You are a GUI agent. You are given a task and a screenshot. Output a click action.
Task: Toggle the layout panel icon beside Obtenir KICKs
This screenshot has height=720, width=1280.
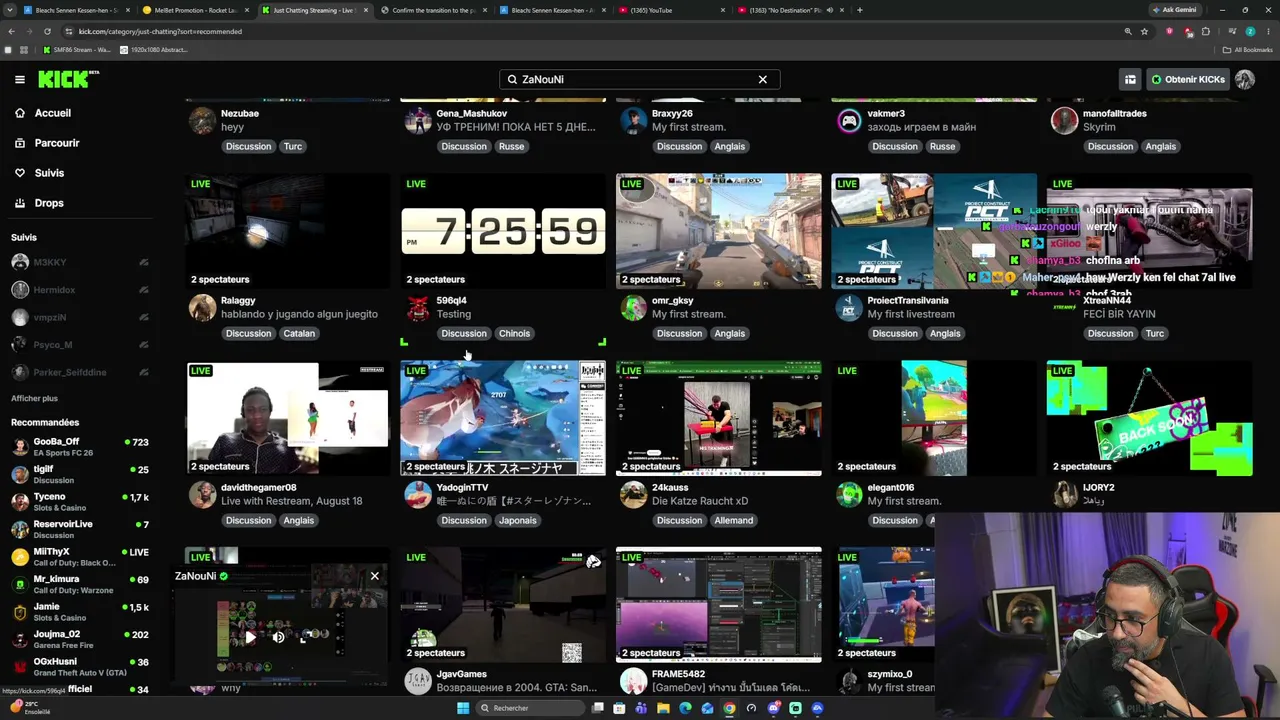(1130, 79)
